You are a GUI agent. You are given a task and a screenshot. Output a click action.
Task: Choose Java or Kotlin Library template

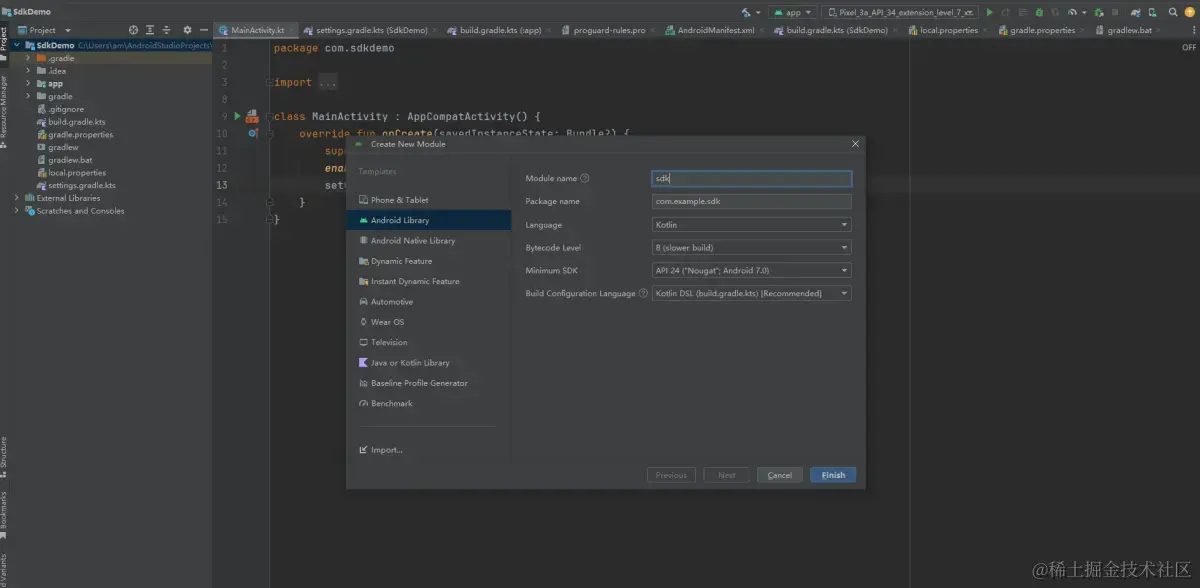pos(428,363)
